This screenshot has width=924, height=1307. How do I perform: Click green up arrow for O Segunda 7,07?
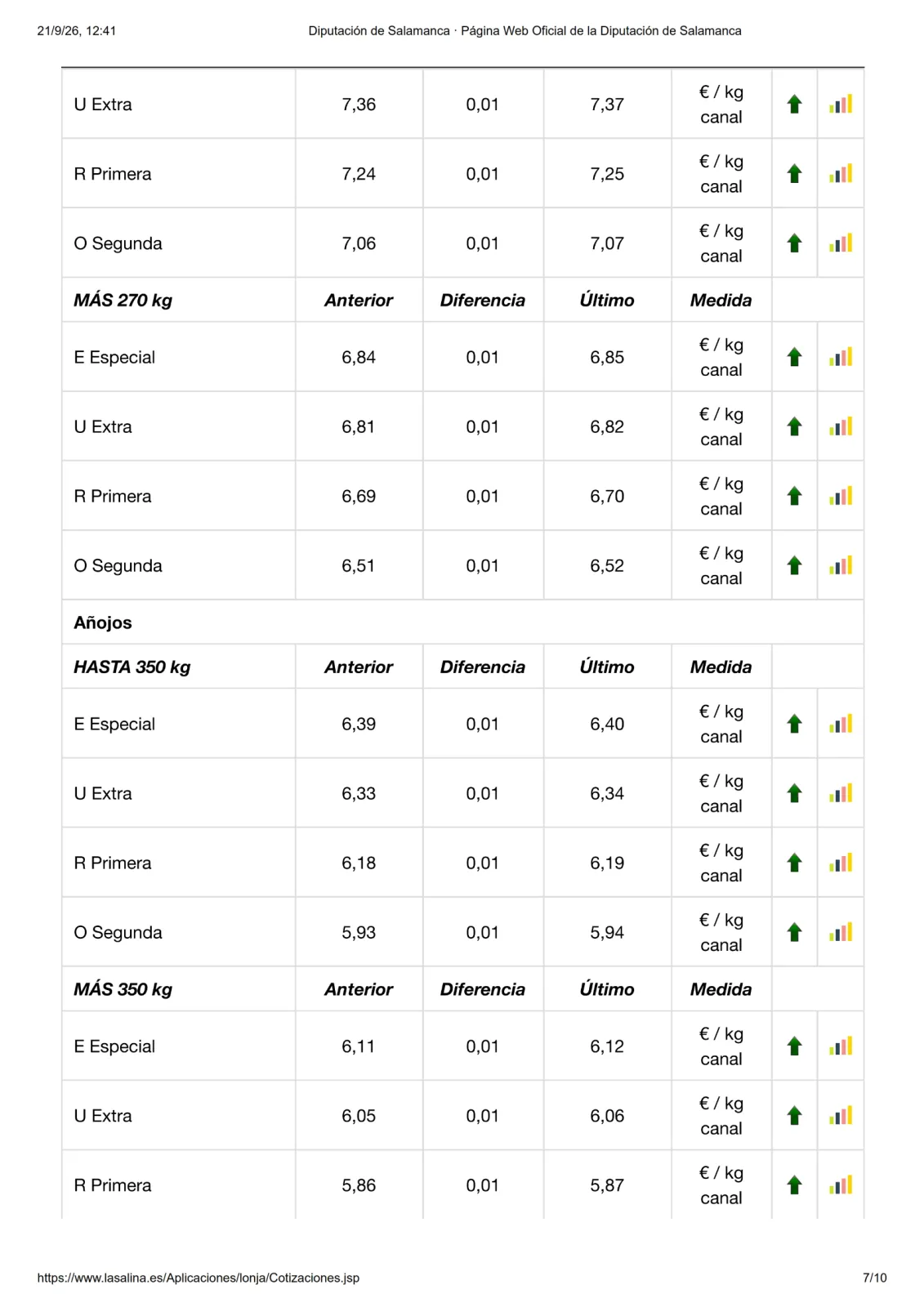pyautogui.click(x=794, y=243)
